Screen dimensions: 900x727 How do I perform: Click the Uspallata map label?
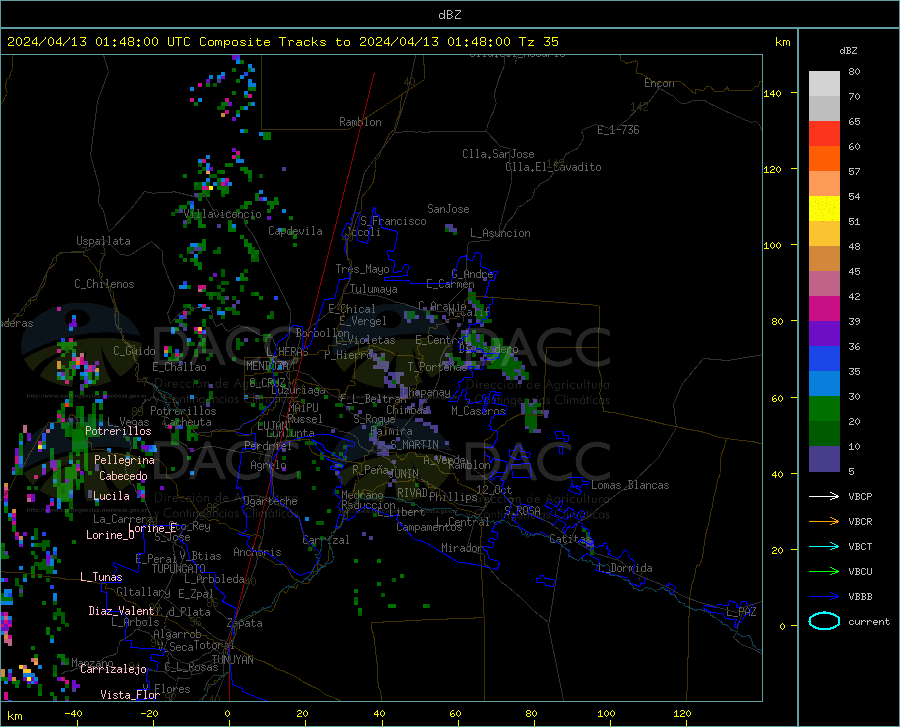coord(103,241)
